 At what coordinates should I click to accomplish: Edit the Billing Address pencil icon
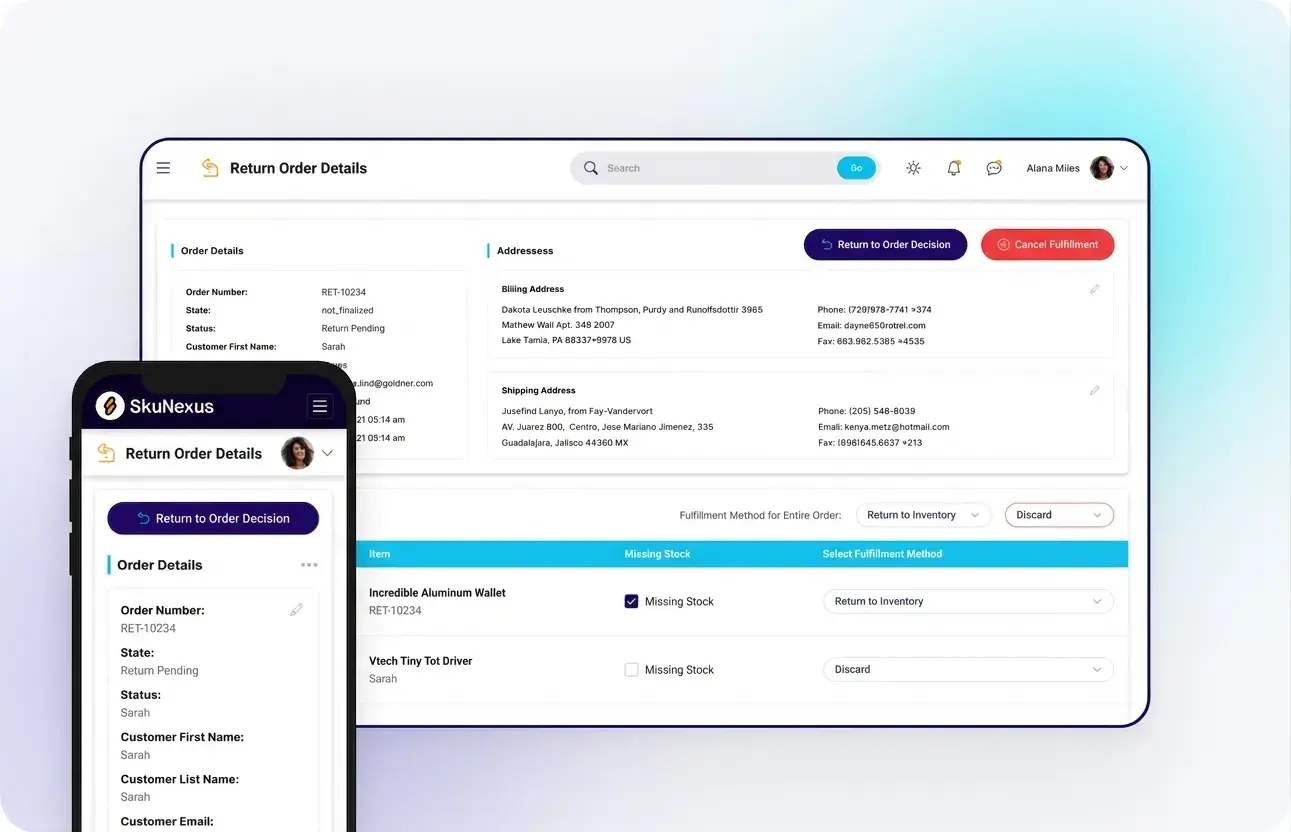click(1094, 289)
